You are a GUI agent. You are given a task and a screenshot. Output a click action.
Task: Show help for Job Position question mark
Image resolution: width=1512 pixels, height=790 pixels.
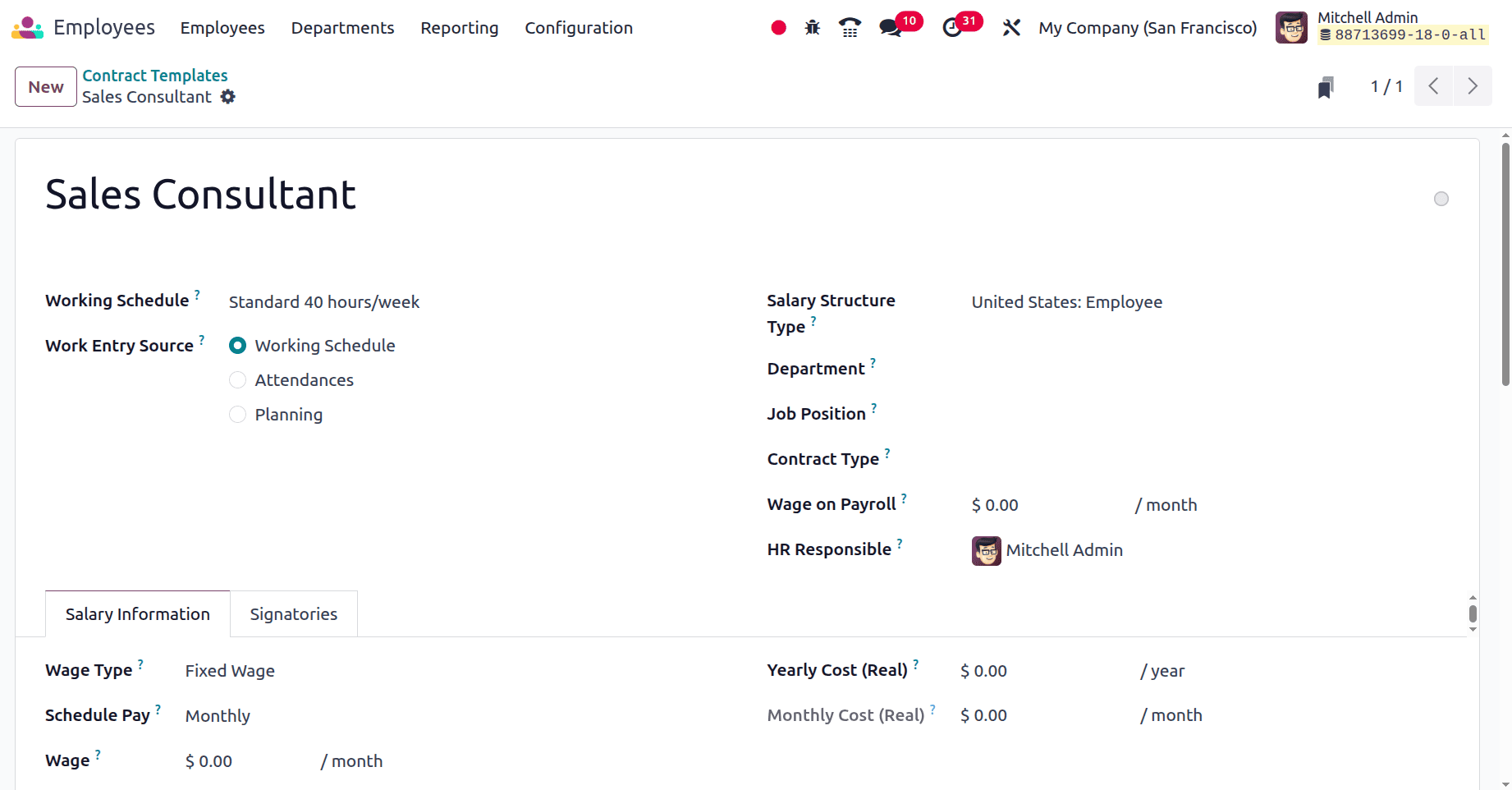click(874, 406)
